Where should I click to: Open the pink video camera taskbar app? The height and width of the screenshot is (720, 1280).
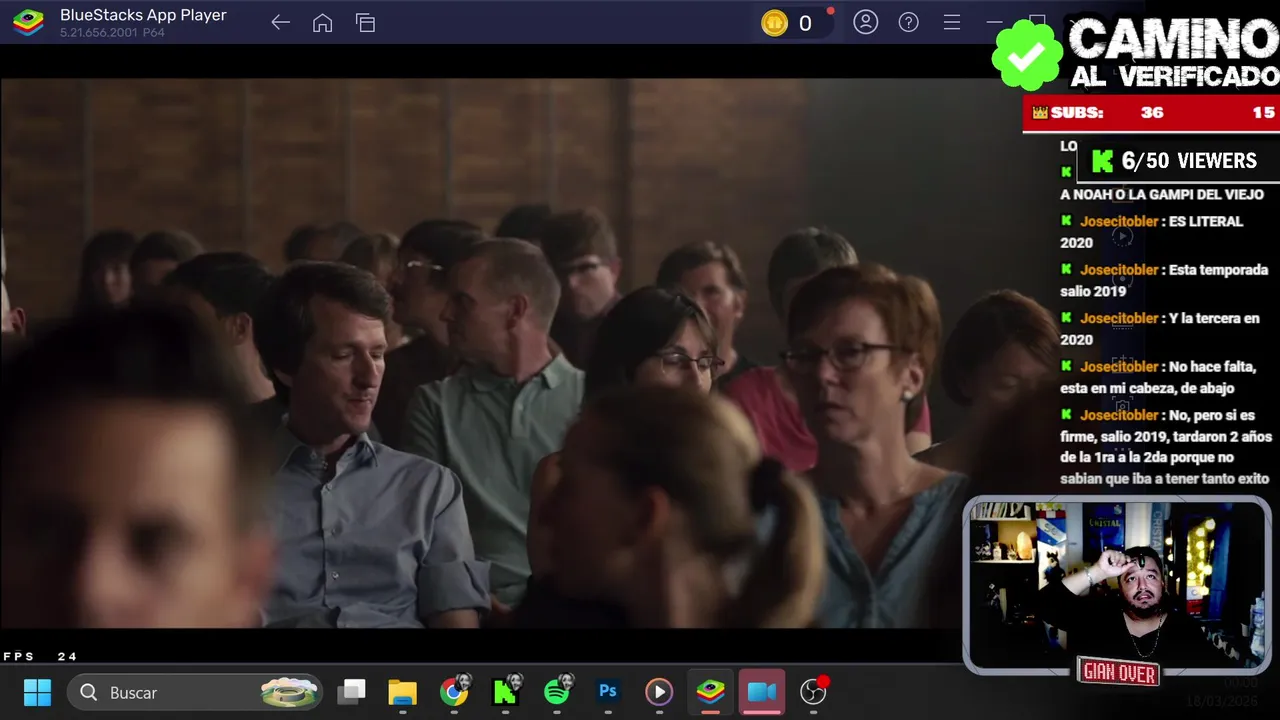click(x=761, y=692)
